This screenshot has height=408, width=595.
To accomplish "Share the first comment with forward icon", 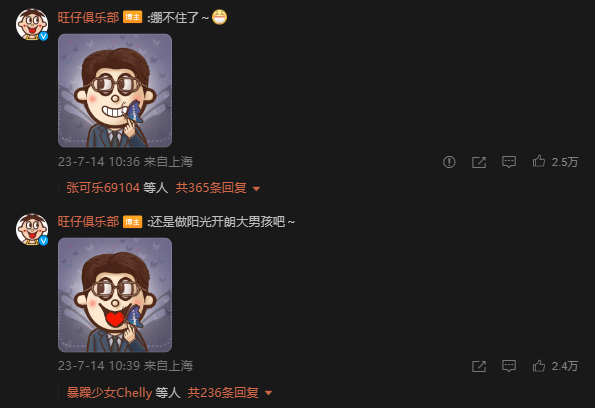I will tap(479, 162).
